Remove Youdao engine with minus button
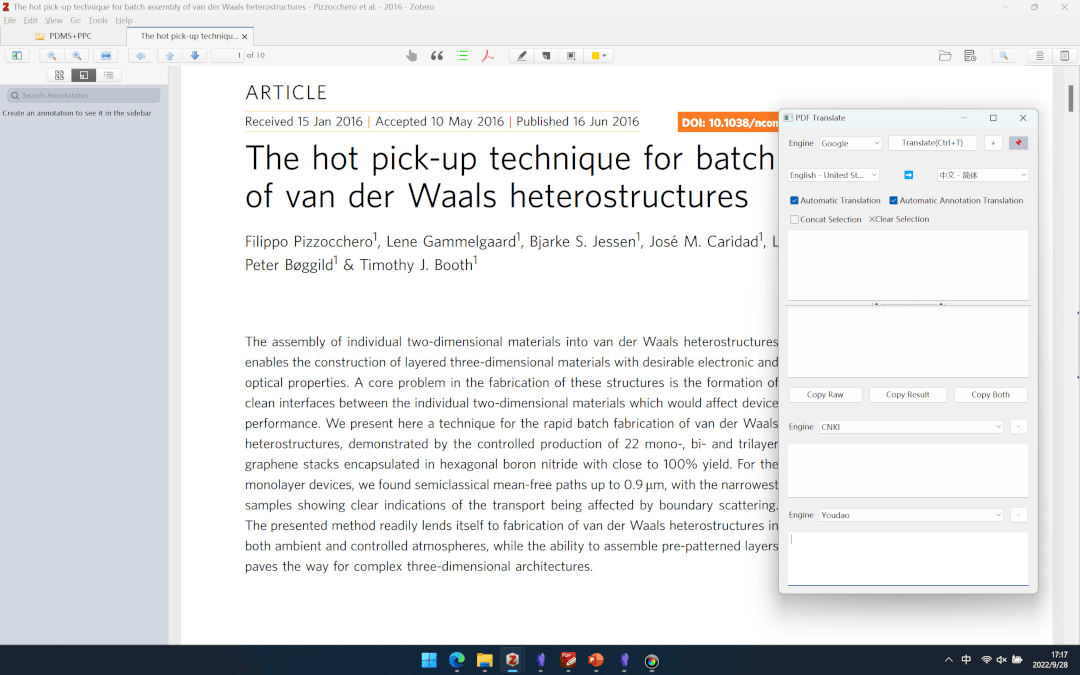 click(1018, 515)
